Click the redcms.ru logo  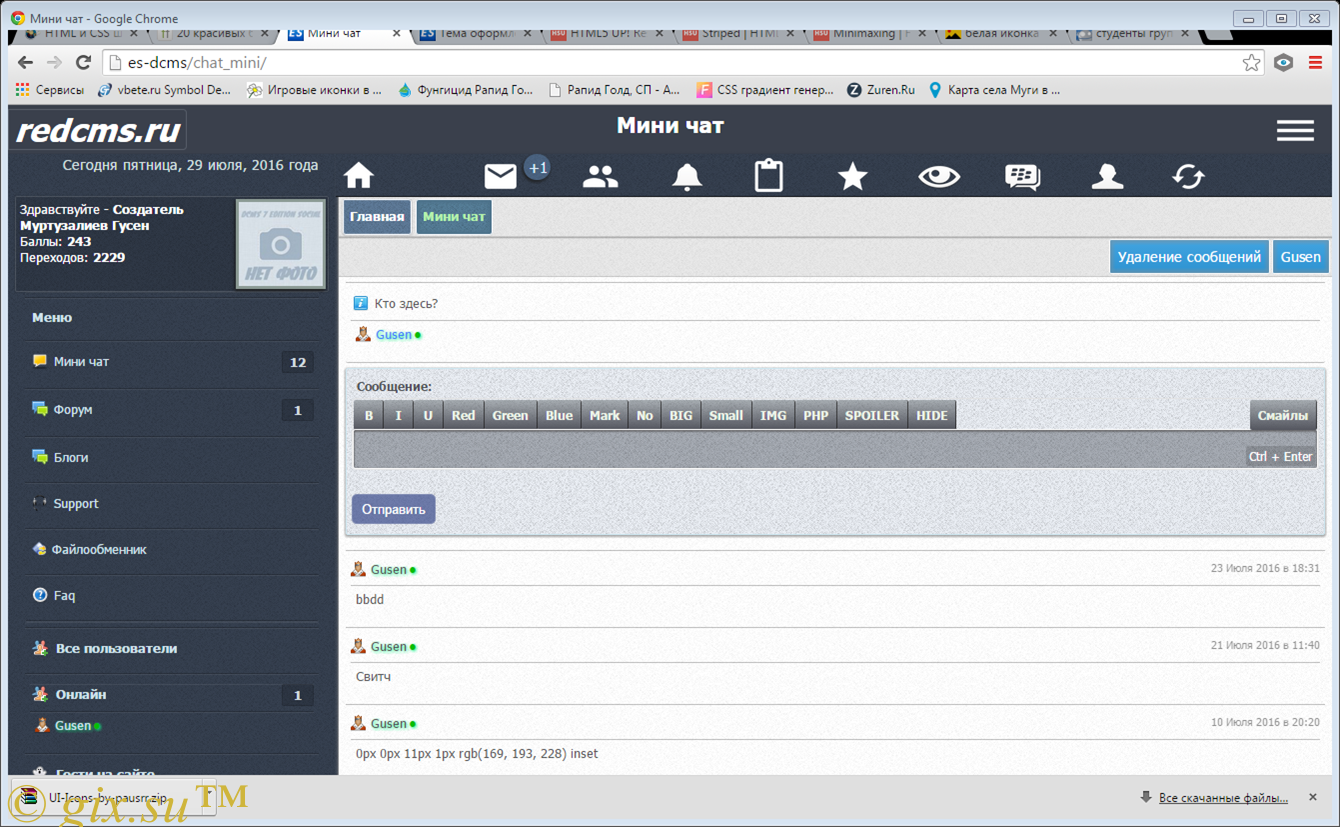pos(98,130)
